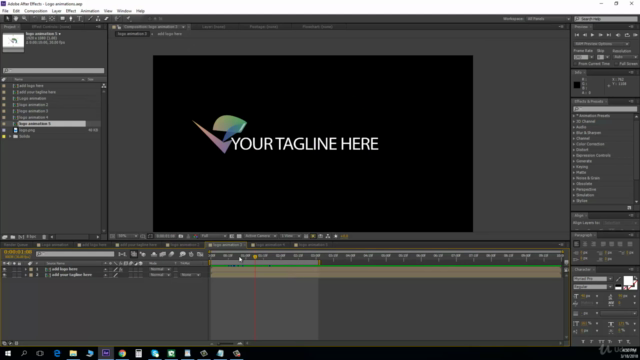Jump to last frame in Preview panel
The width and height of the screenshot is (640, 360).
609,35
